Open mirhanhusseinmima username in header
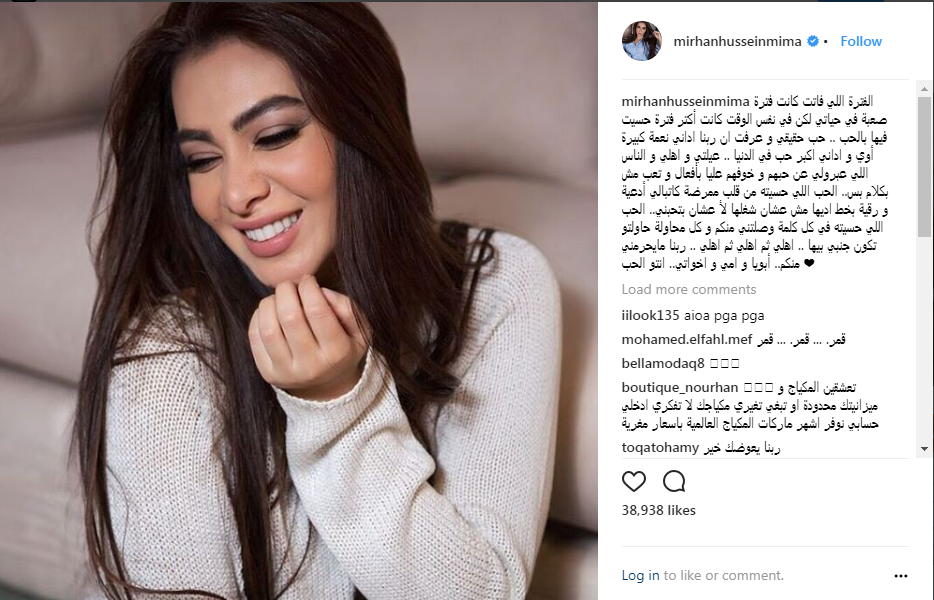Image resolution: width=934 pixels, height=600 pixels. point(737,41)
